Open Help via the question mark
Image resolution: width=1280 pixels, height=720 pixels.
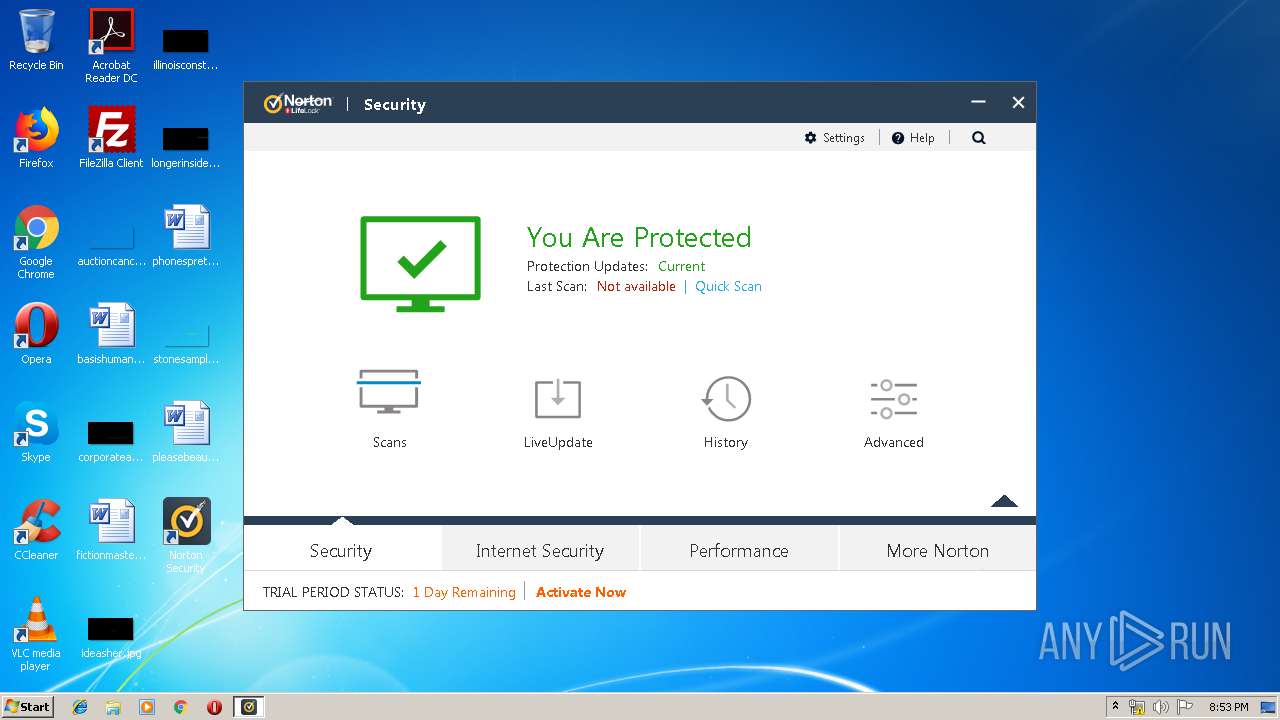[x=898, y=138]
